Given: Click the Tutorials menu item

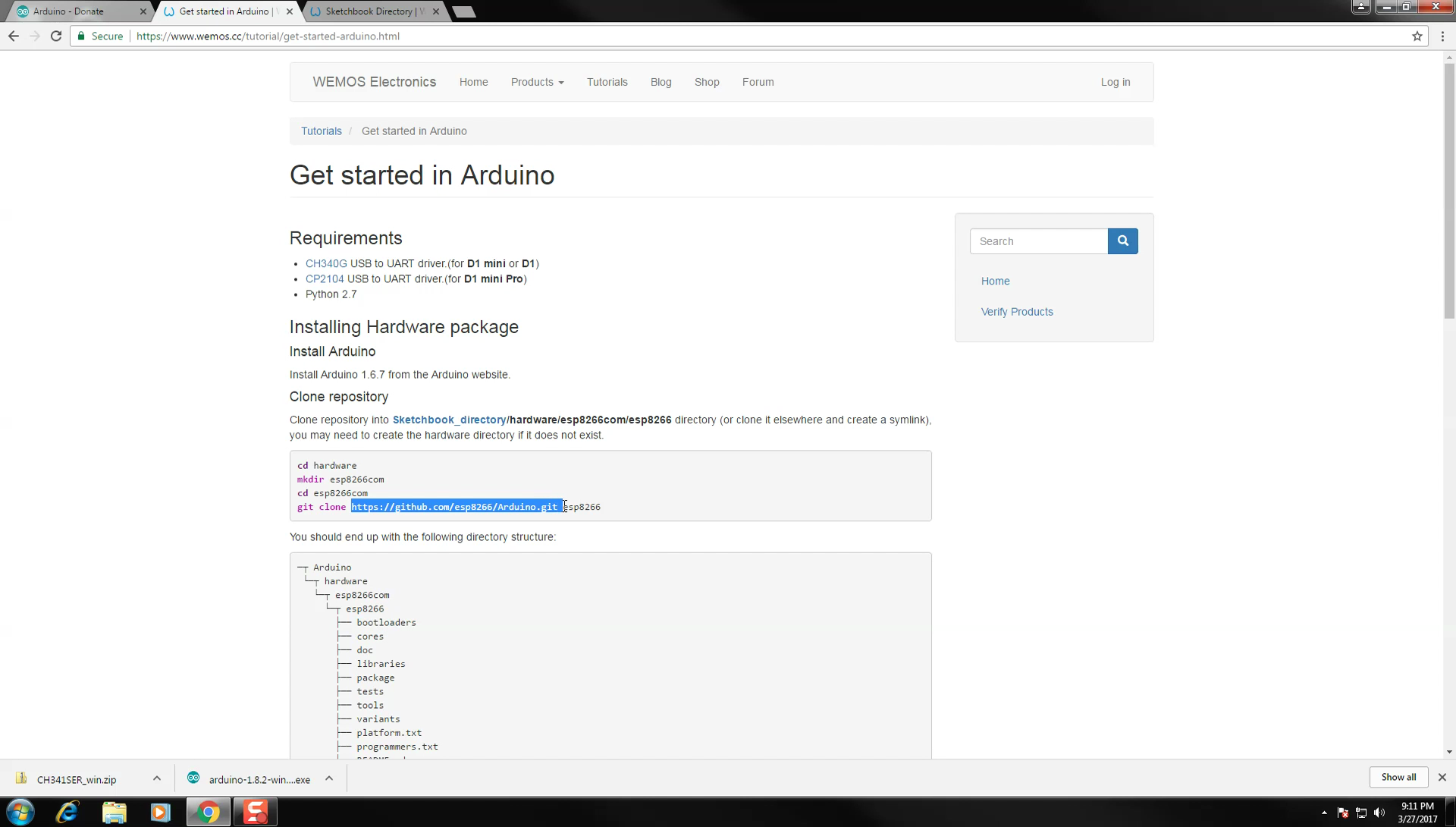Looking at the screenshot, I should coord(607,82).
